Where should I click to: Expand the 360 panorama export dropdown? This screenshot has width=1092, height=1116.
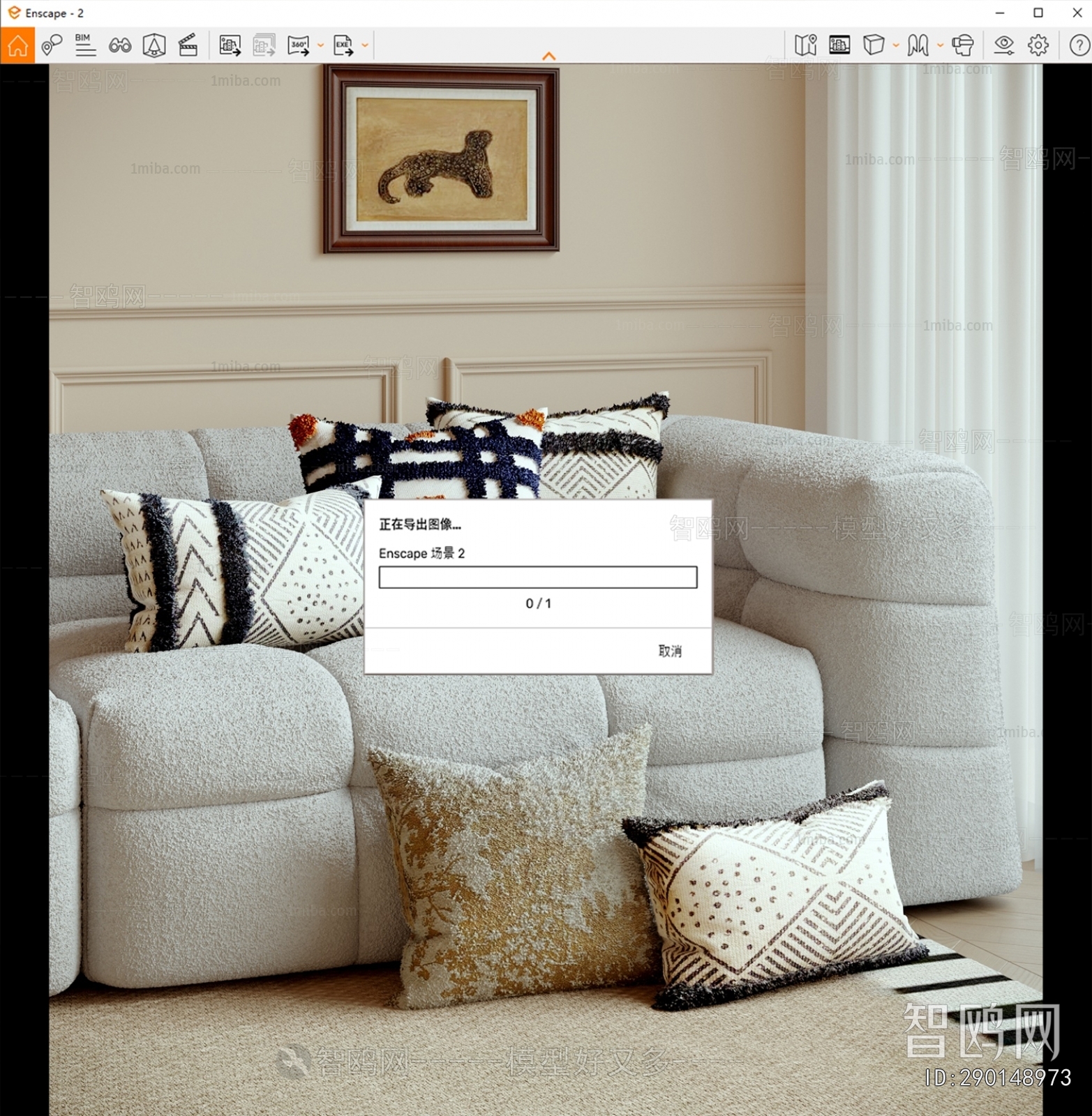coord(320,45)
